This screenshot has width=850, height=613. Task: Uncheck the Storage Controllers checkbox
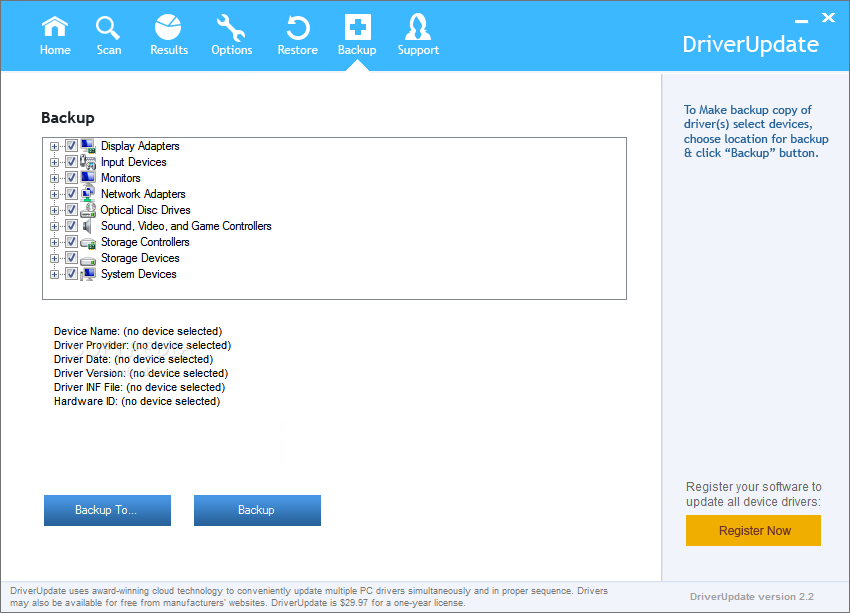71,242
